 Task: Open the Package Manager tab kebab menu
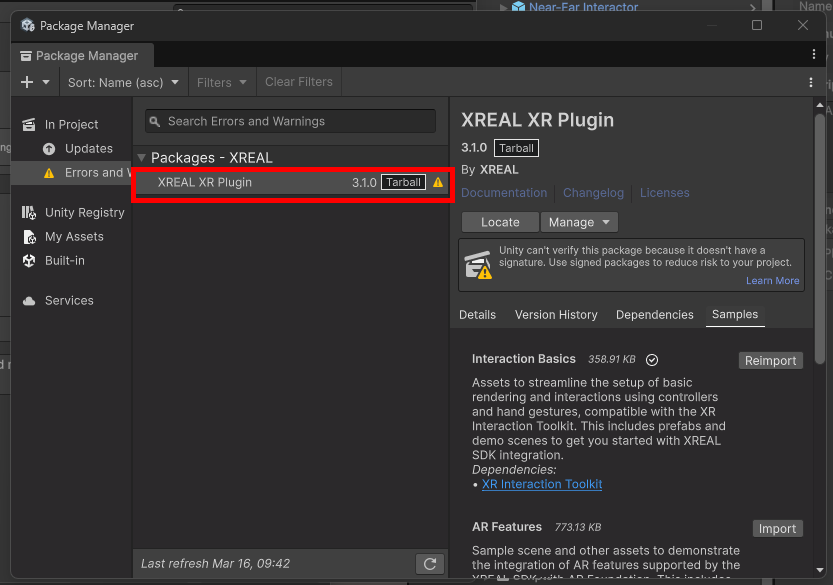[x=813, y=54]
